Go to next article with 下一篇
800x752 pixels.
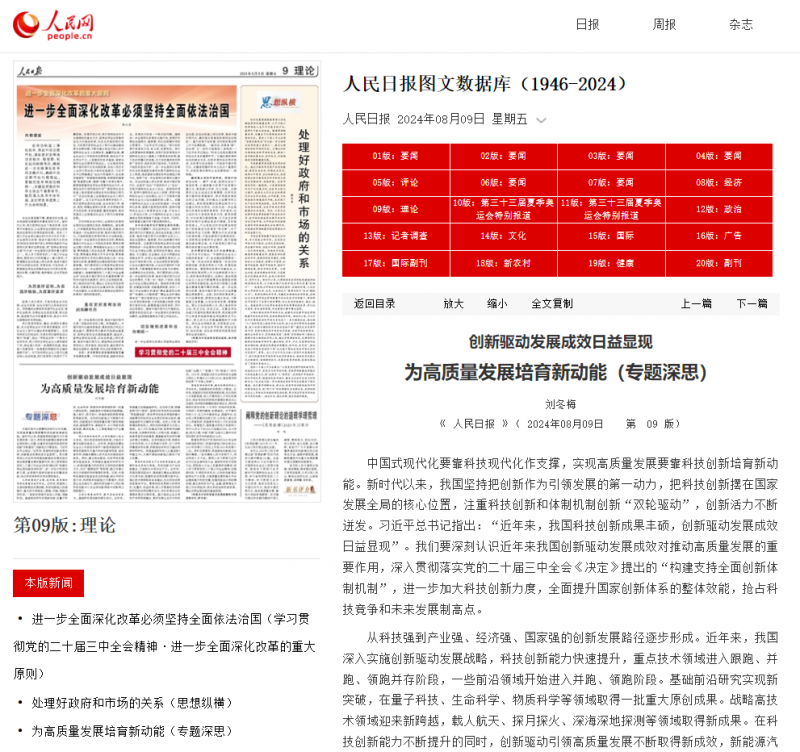tap(752, 304)
